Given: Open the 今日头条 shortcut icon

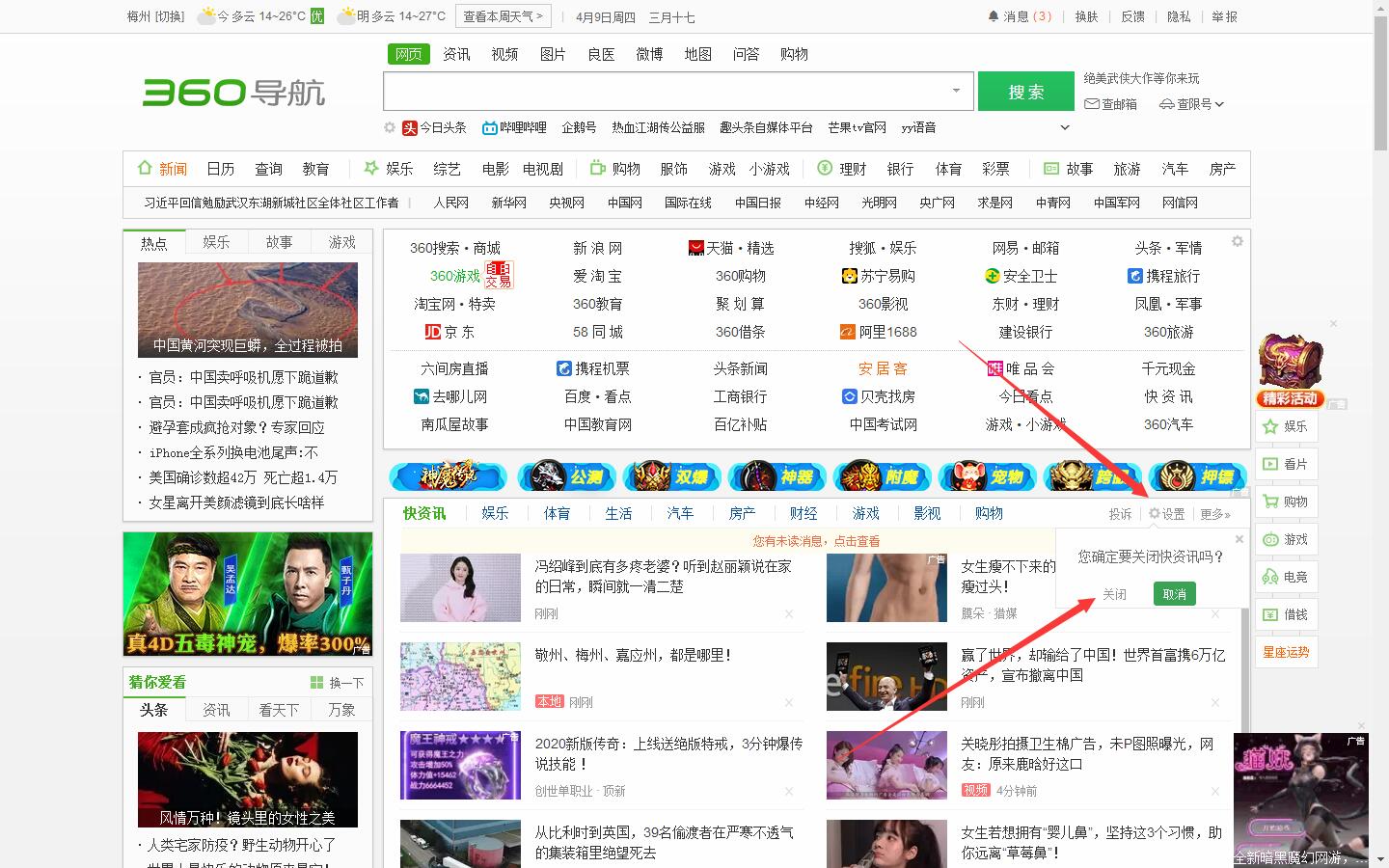Looking at the screenshot, I should click(410, 127).
